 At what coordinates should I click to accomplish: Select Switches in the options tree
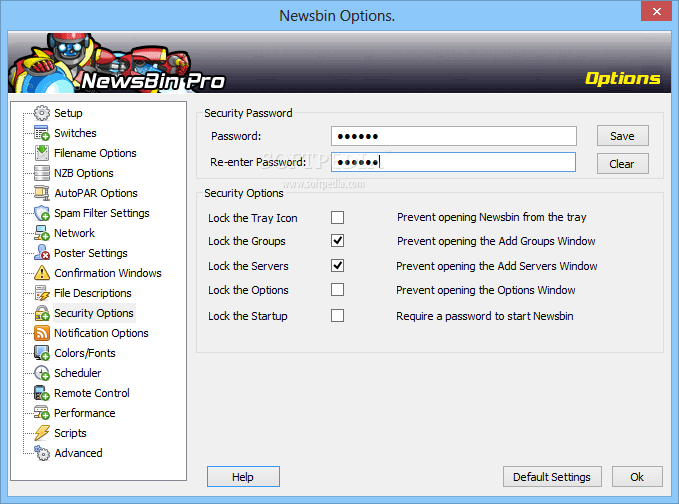pos(75,133)
